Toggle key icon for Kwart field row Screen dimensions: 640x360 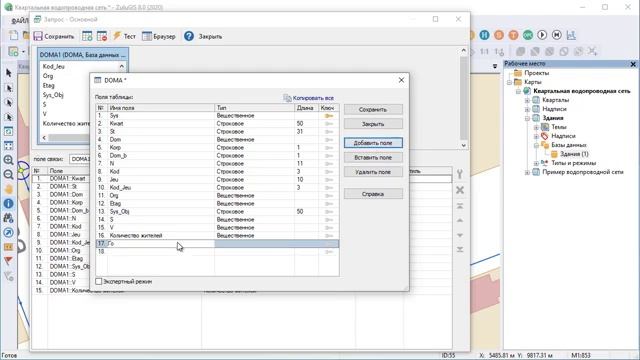(329, 124)
